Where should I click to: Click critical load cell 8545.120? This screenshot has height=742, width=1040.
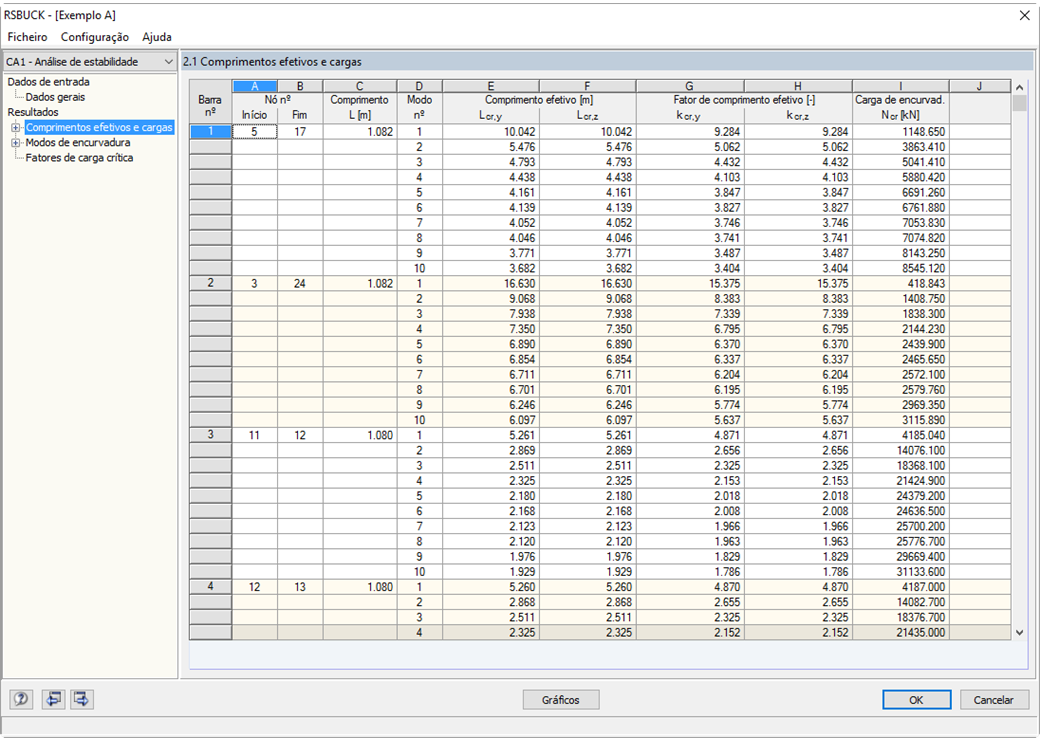pos(901,269)
